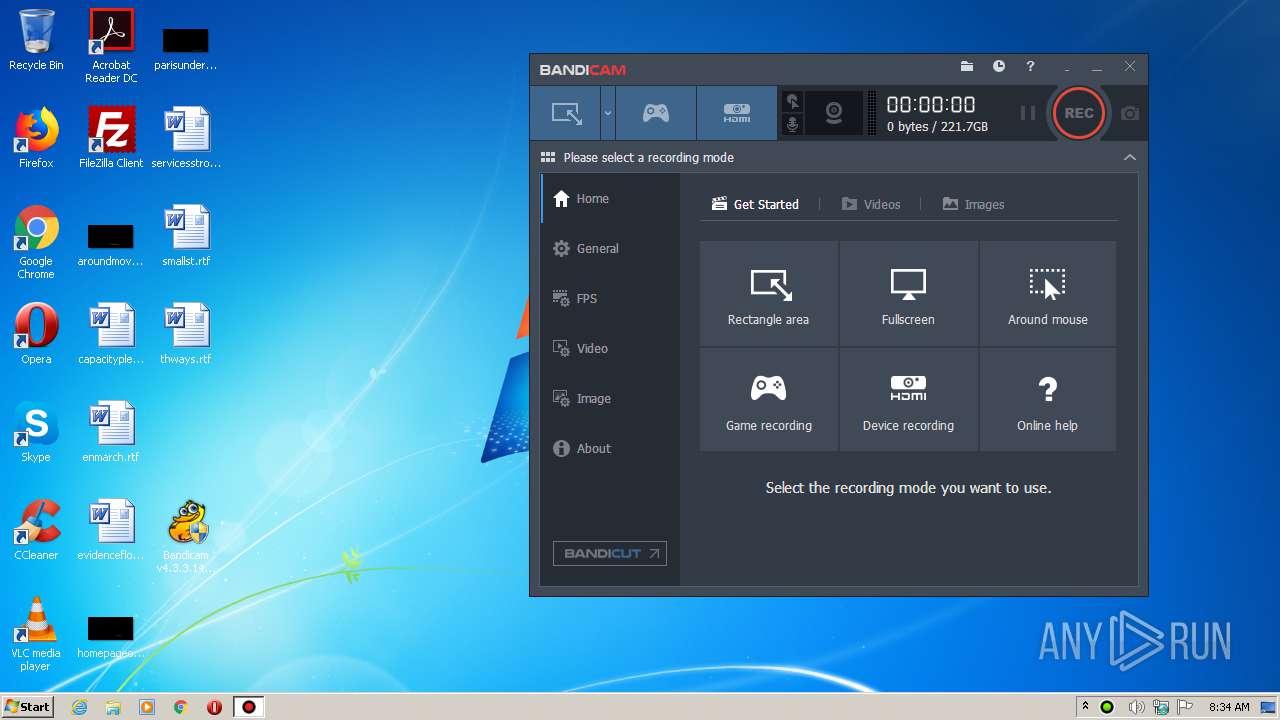Viewport: 1280px width, 720px height.
Task: Select the VLC media player desktop shortcut
Action: pos(36,633)
